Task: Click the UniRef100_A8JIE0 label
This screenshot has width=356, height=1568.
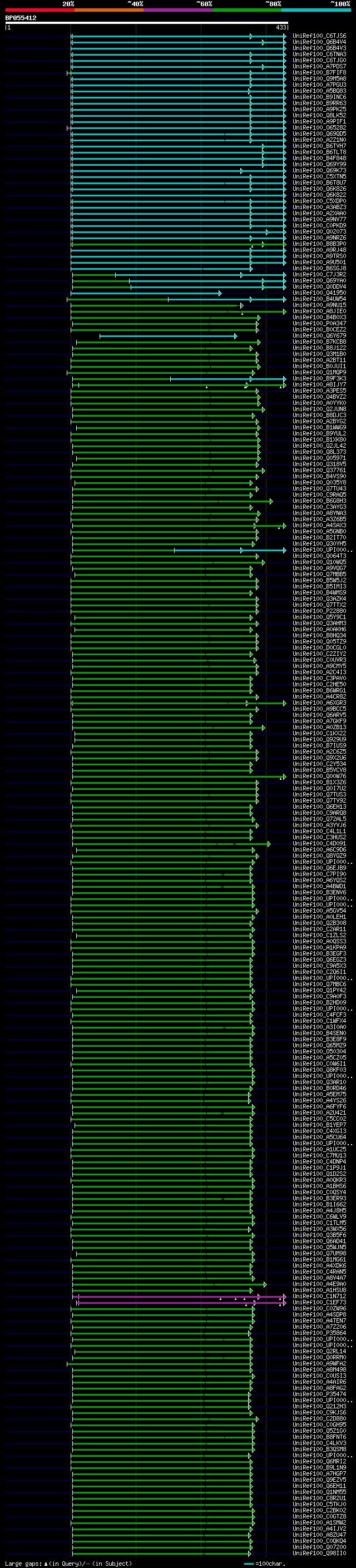Action: (319, 311)
